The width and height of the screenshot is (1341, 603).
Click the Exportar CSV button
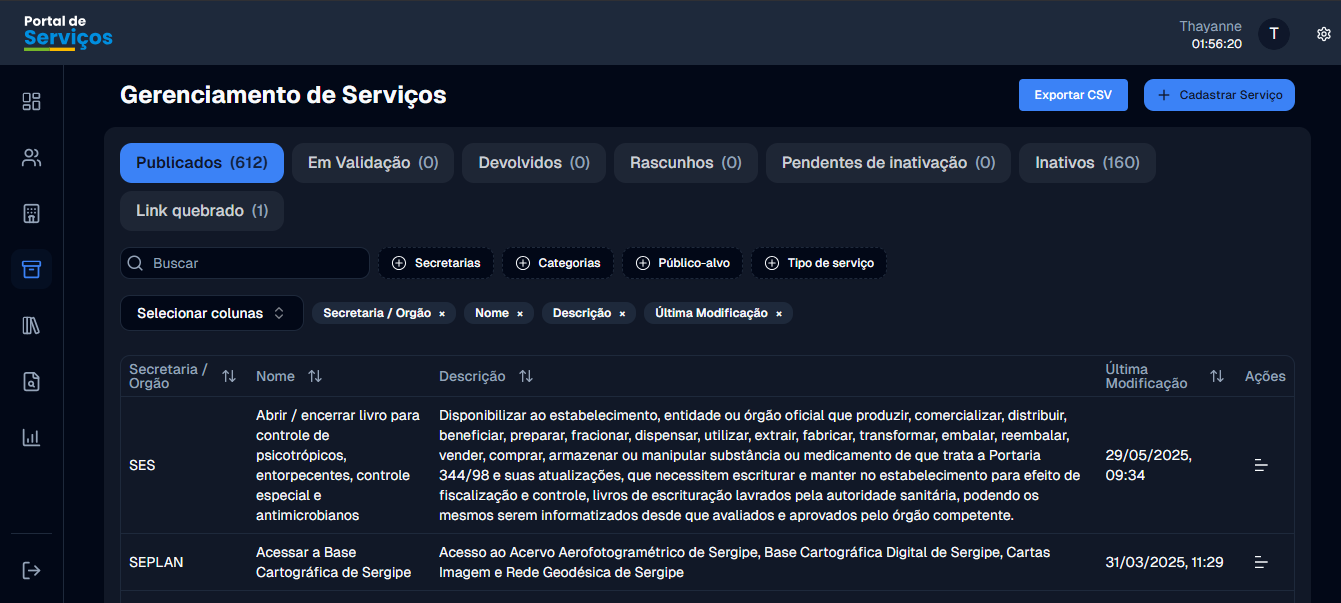click(1072, 95)
